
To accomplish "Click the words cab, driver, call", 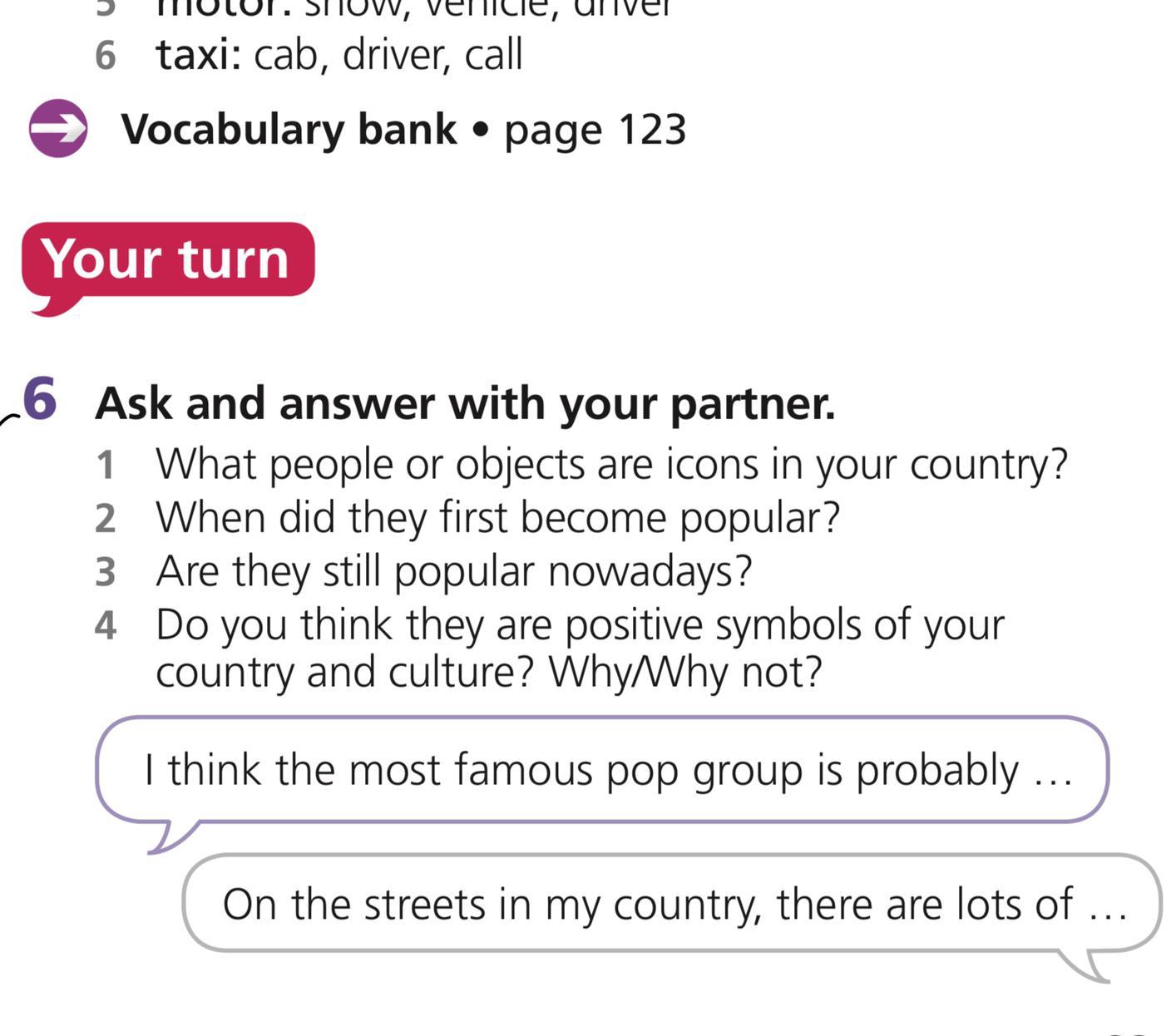I will [388, 55].
